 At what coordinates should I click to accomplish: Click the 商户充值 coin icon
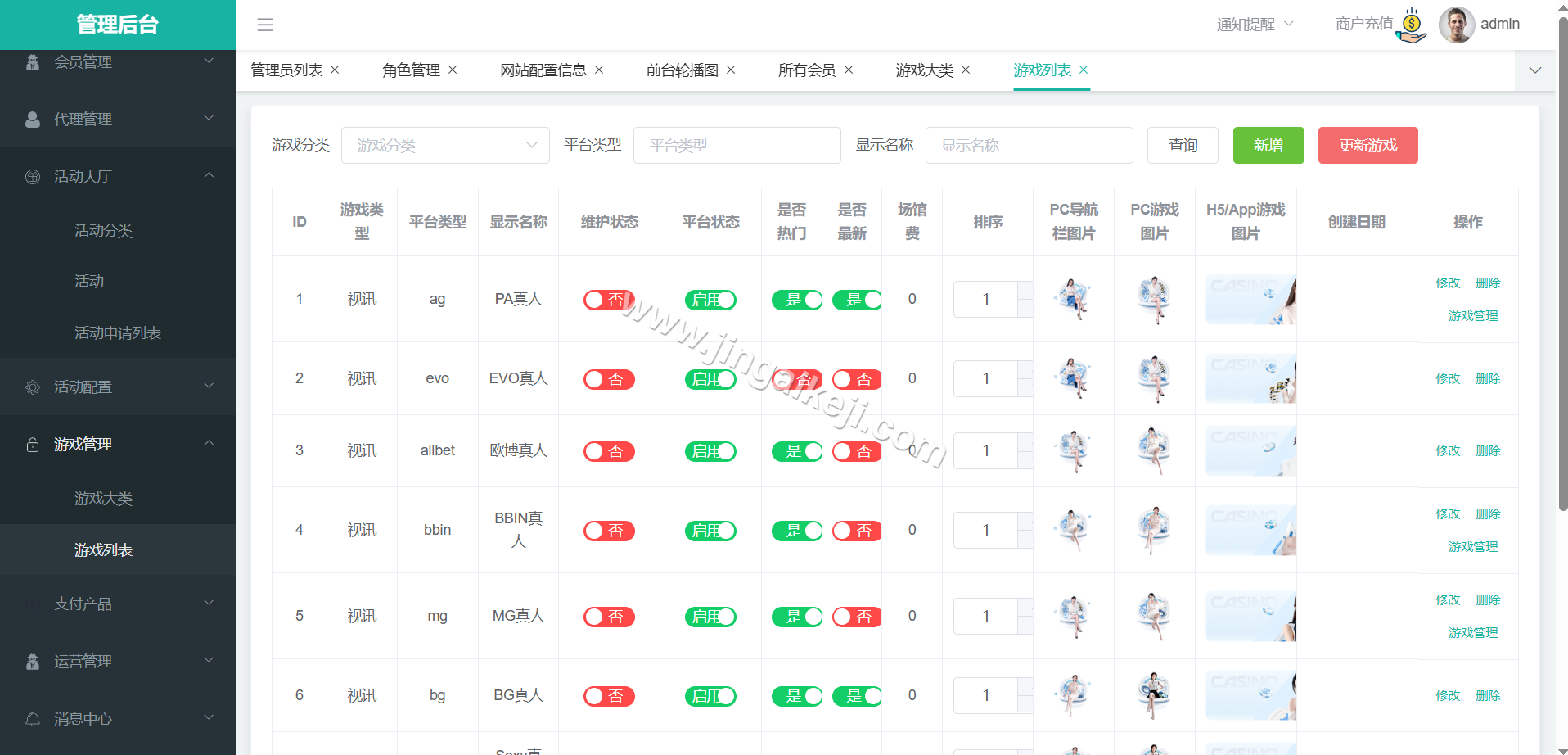pyautogui.click(x=1411, y=24)
